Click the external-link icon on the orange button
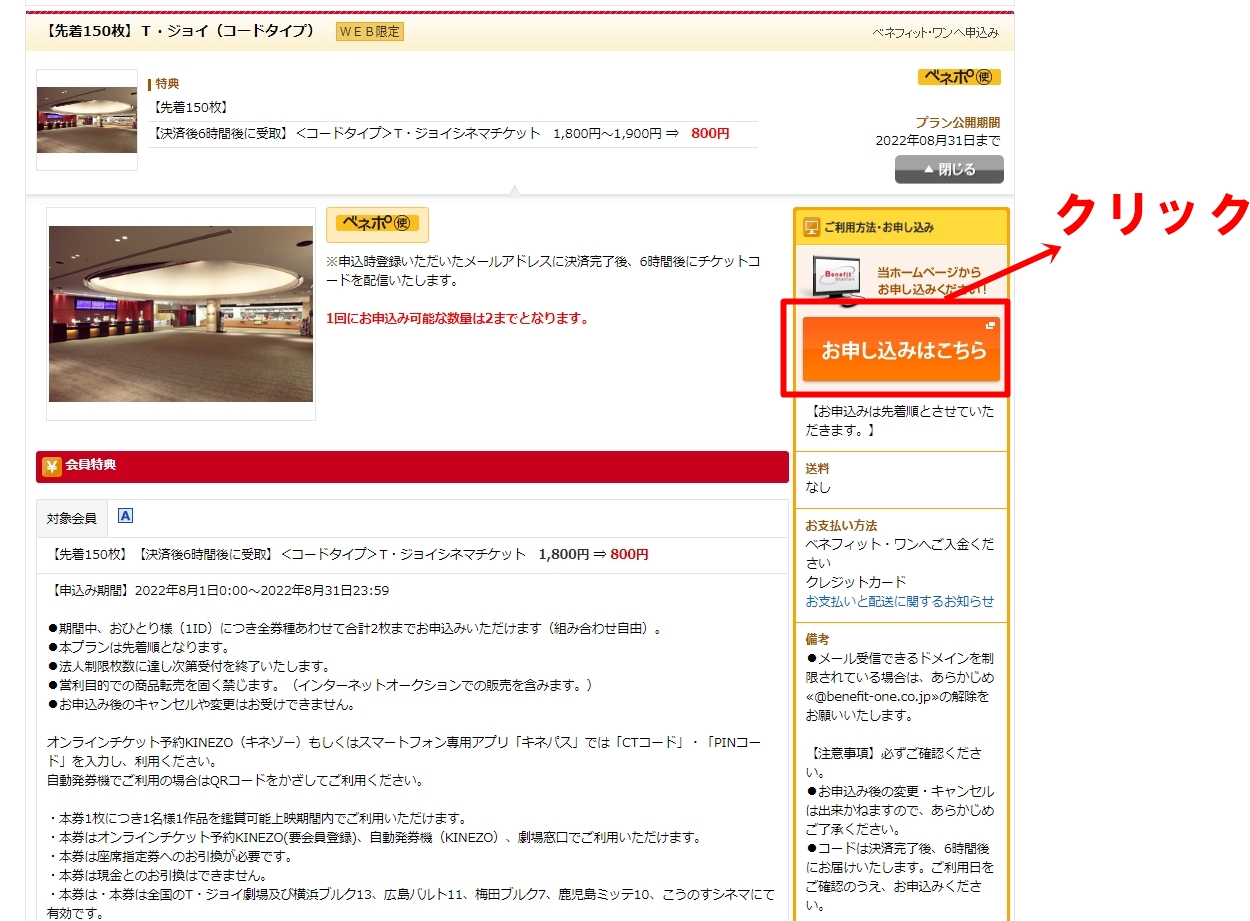 [x=990, y=325]
